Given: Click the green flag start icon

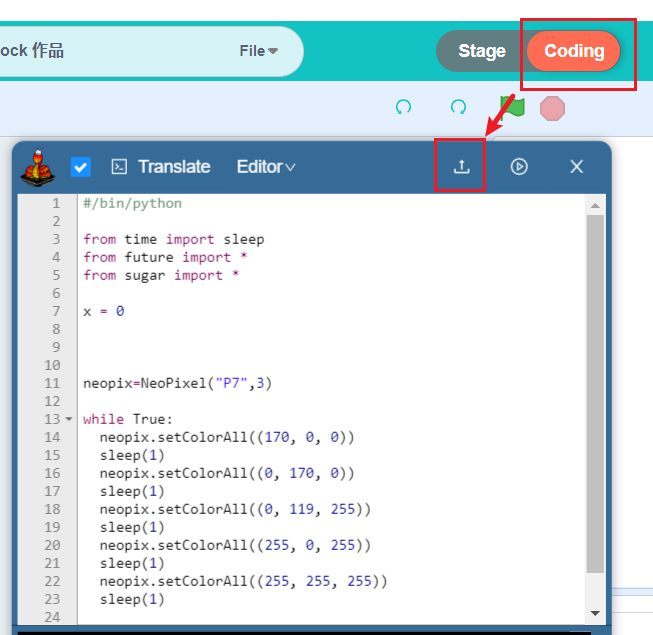Looking at the screenshot, I should click(513, 107).
